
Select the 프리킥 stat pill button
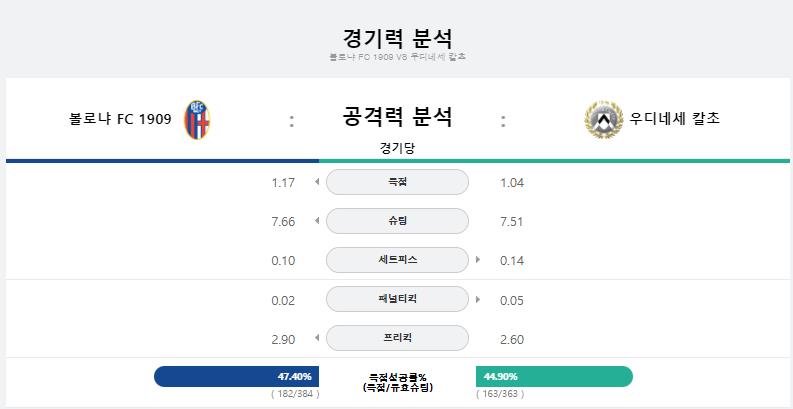(398, 338)
